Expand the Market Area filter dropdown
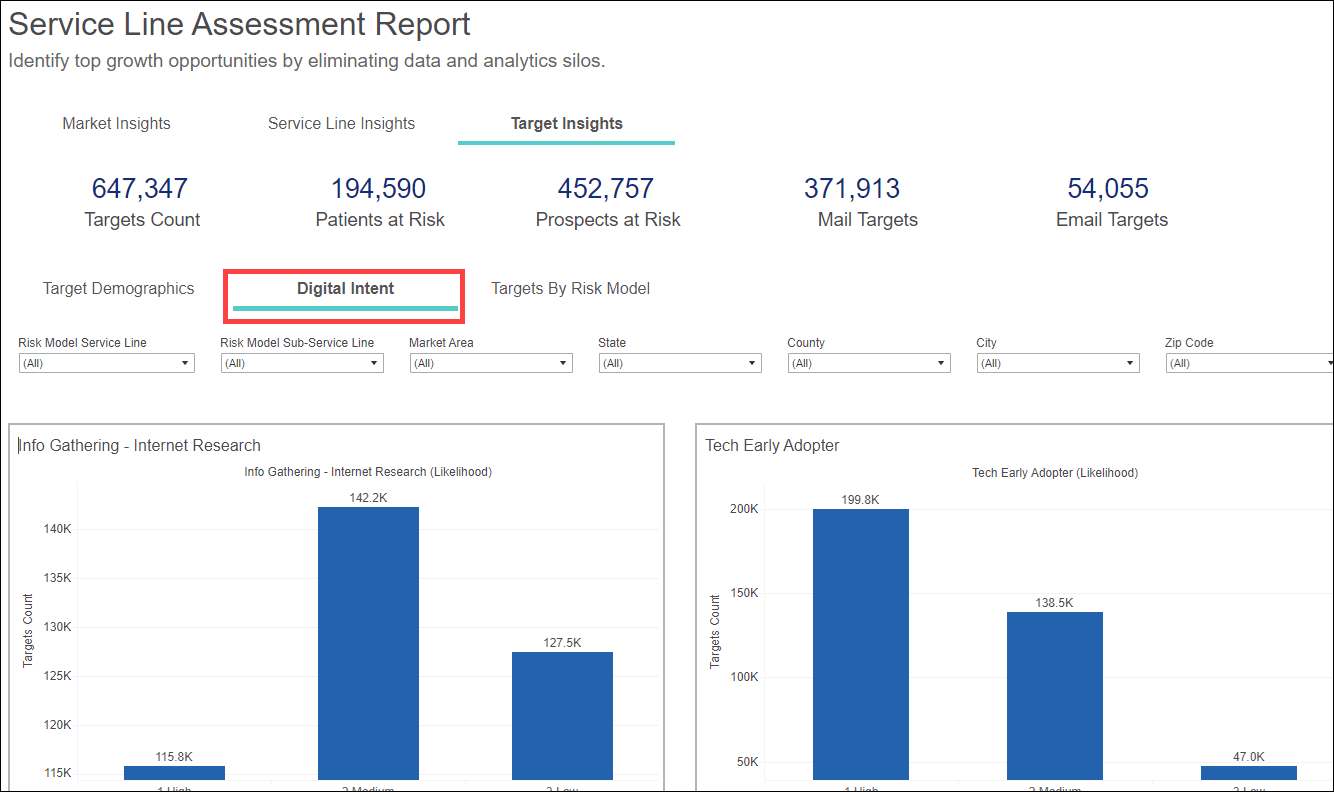 point(491,364)
